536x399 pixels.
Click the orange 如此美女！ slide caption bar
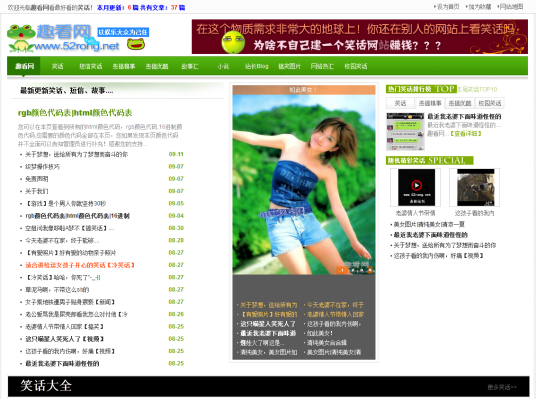304,90
